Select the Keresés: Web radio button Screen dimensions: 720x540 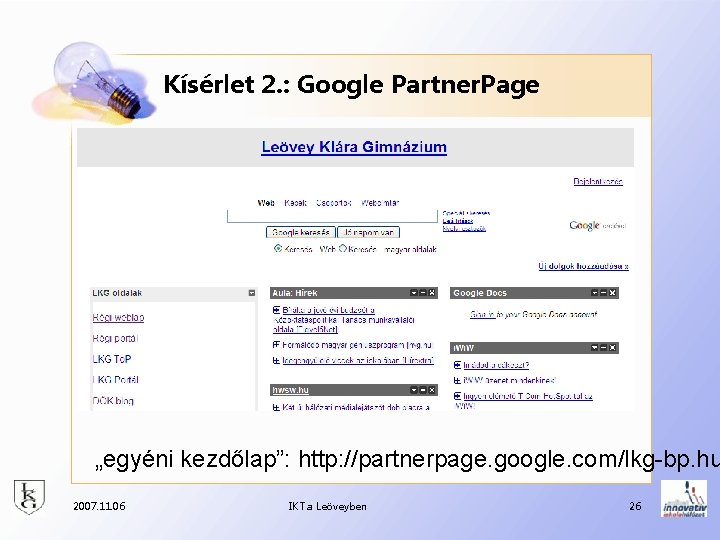tap(277, 248)
